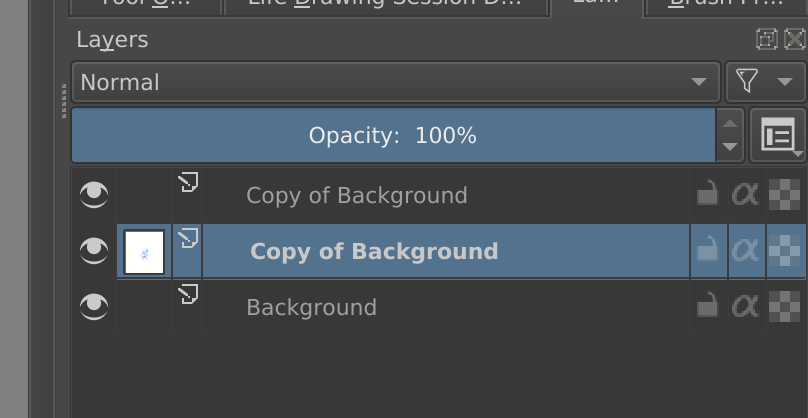This screenshot has height=418, width=808.
Task: Hide the Background layer
Action: 94,306
